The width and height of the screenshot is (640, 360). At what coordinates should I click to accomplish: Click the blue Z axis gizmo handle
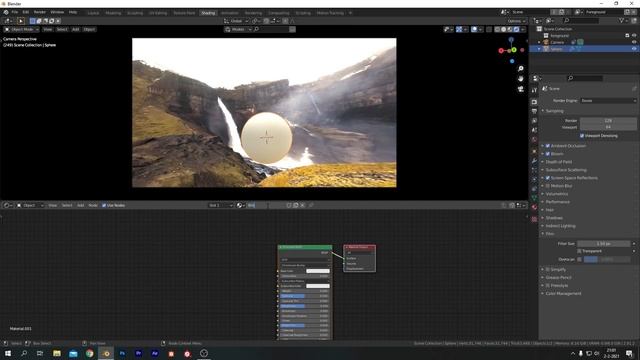coord(511,40)
